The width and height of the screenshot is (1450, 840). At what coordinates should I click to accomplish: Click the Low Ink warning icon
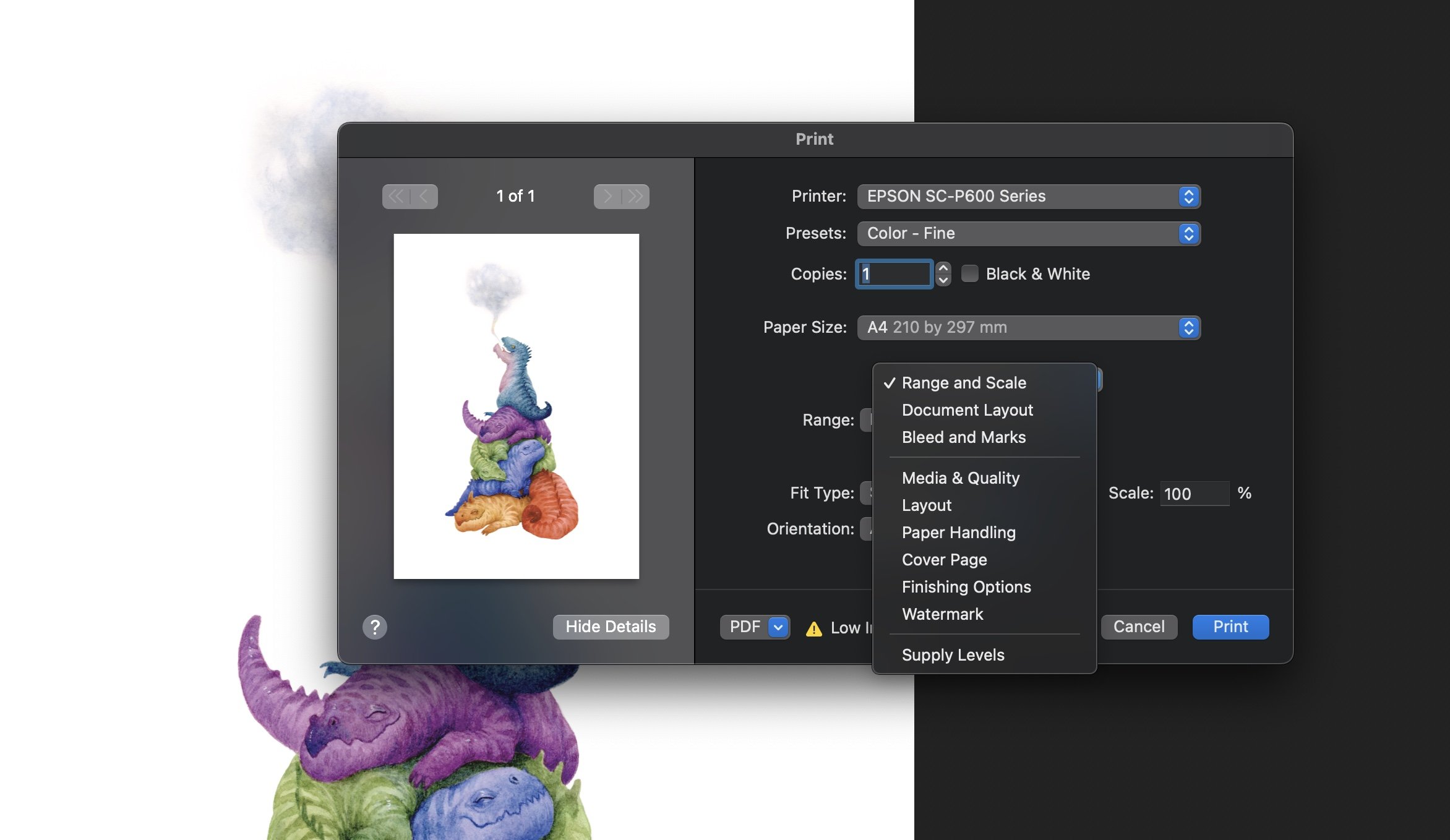[x=814, y=628]
